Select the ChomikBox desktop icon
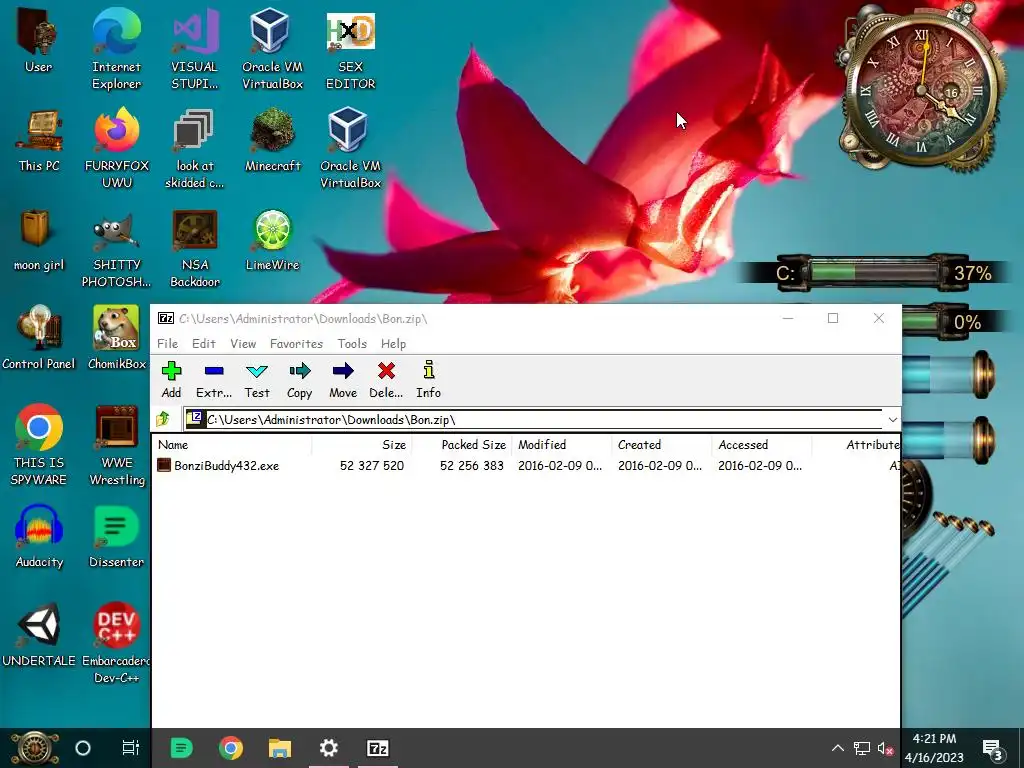The image size is (1024, 768). 117,338
